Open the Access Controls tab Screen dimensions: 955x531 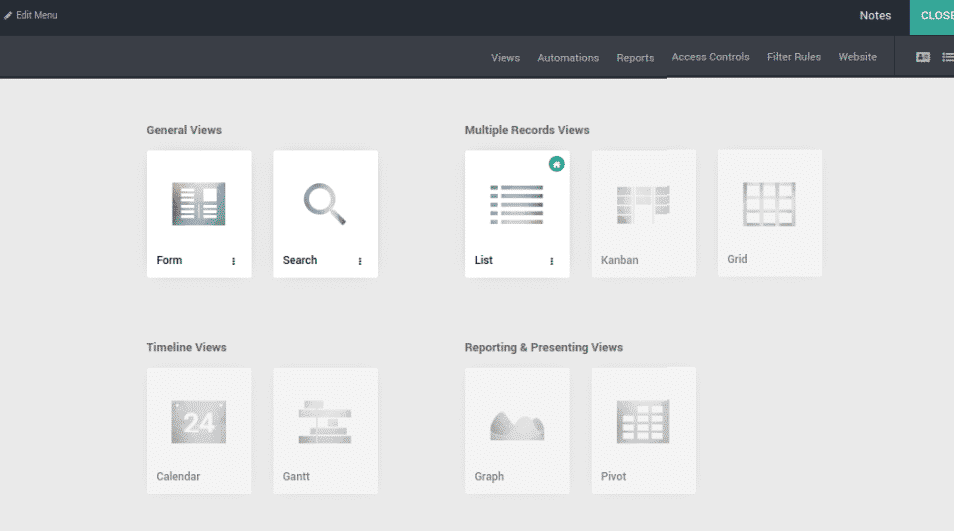point(710,57)
